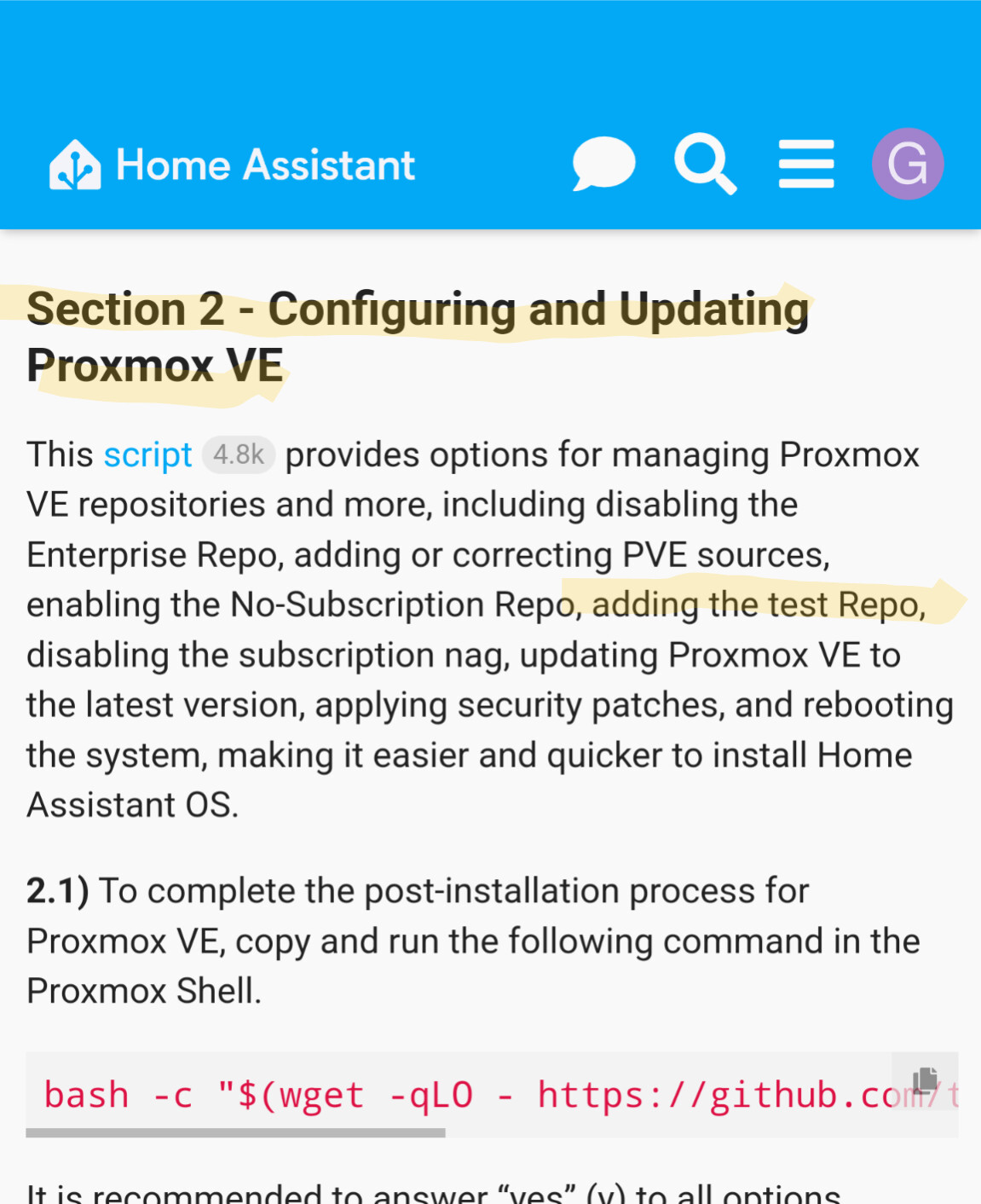This screenshot has height=1204, width=981.
Task: Click the Home Assistant house logo icon
Action: point(76,165)
